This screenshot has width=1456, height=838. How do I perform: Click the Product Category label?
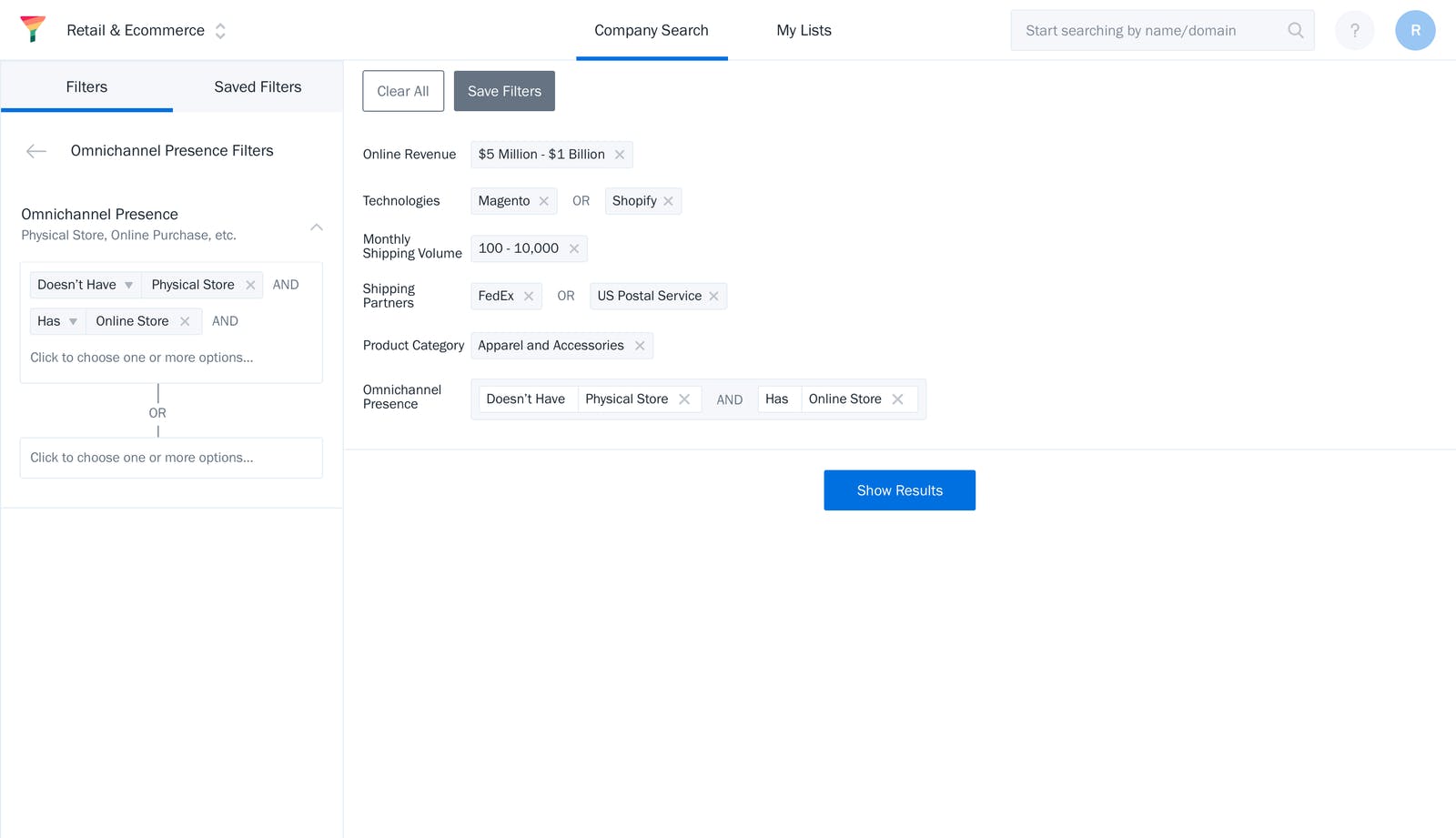[x=413, y=346]
